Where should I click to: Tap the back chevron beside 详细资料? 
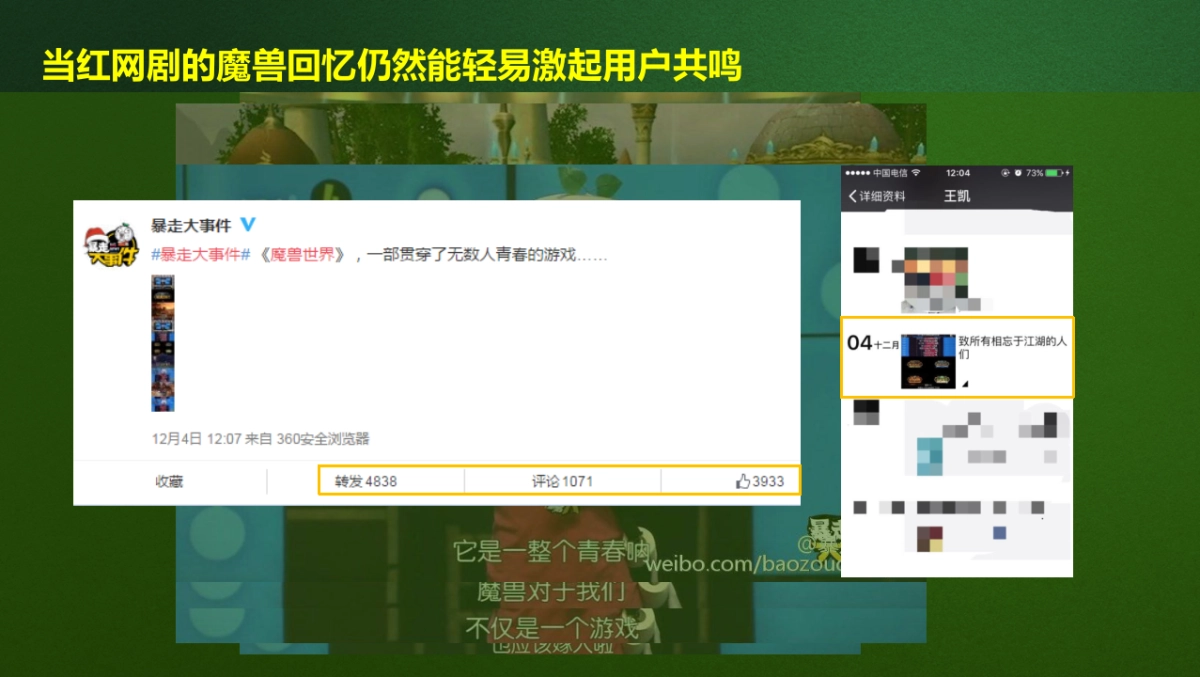[853, 194]
